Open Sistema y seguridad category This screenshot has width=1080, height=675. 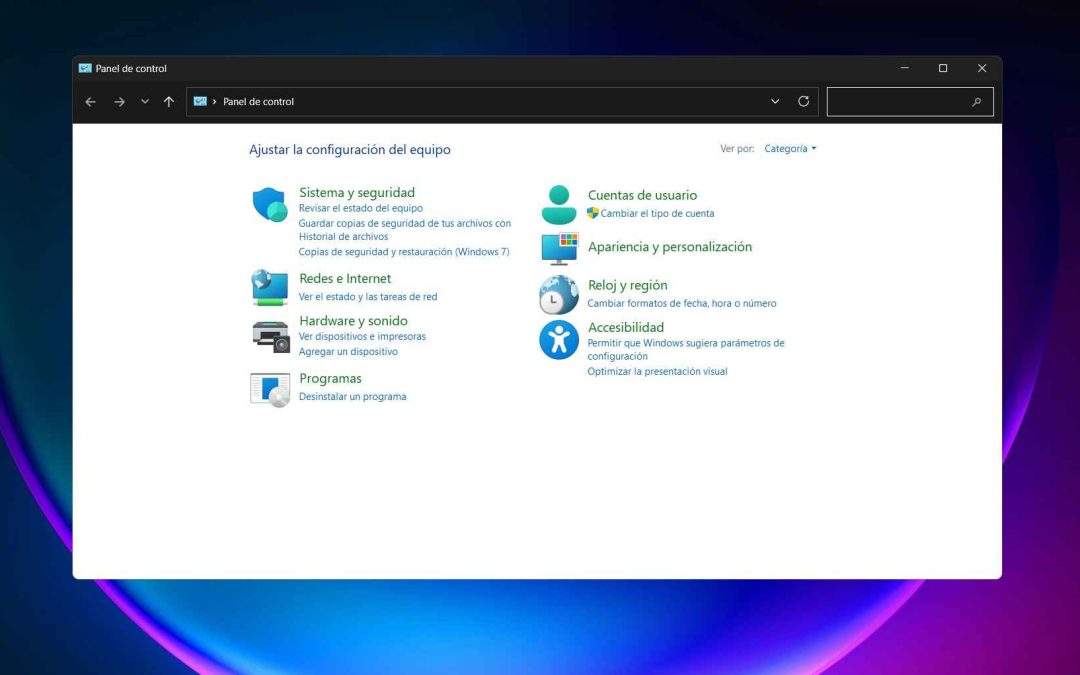pyautogui.click(x=357, y=192)
